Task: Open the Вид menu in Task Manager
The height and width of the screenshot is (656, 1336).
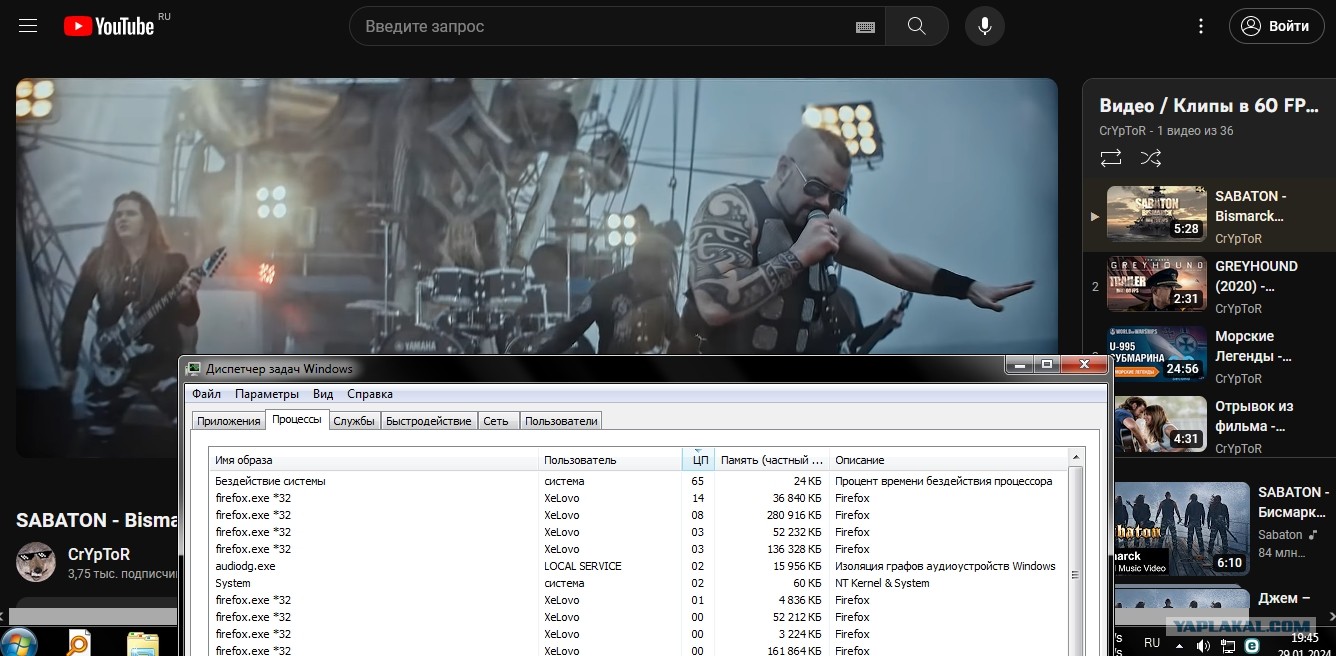Action: click(x=323, y=394)
